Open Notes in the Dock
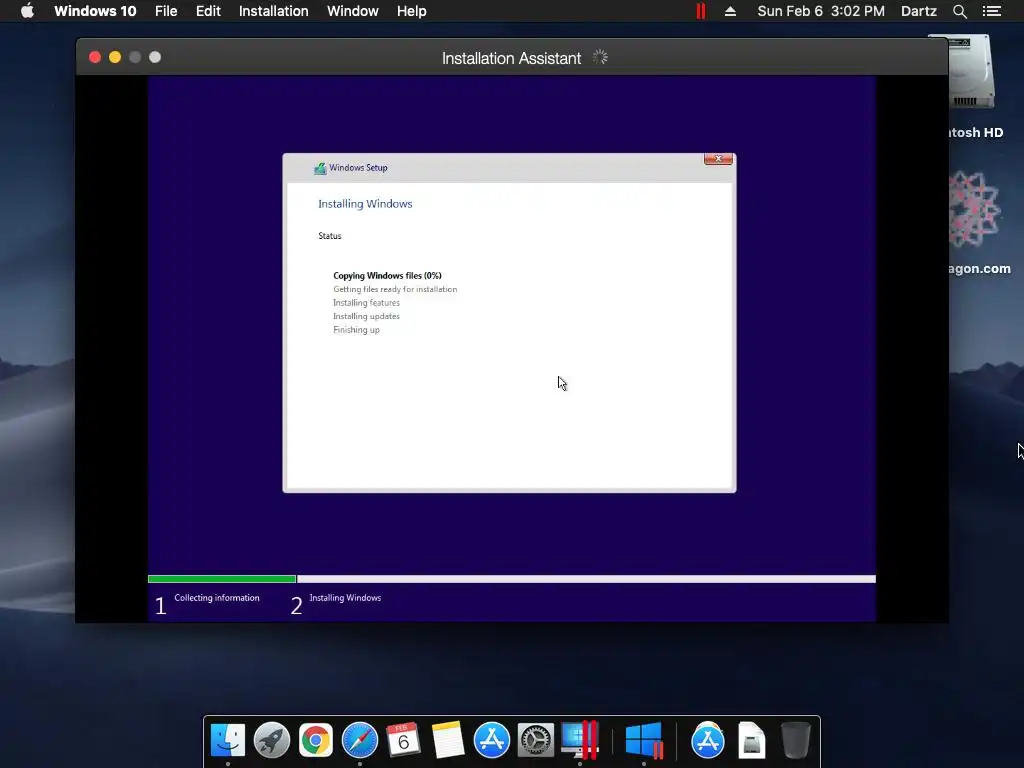1024x768 pixels. 448,740
